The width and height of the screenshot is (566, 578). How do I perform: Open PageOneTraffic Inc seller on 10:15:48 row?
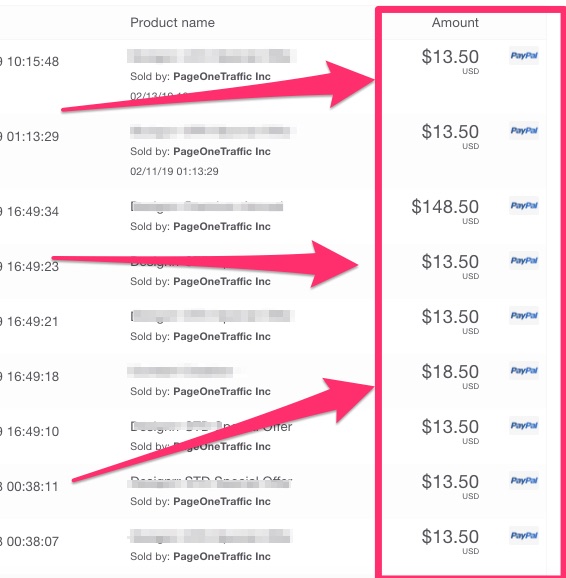tap(222, 76)
